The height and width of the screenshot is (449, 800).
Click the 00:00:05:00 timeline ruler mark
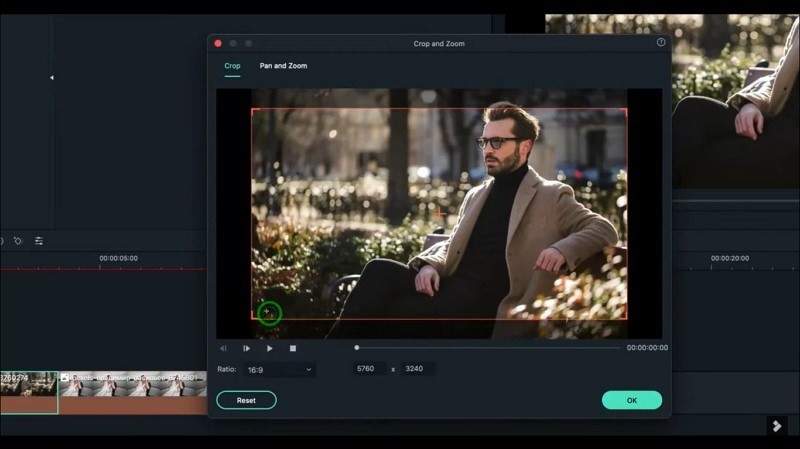118,259
